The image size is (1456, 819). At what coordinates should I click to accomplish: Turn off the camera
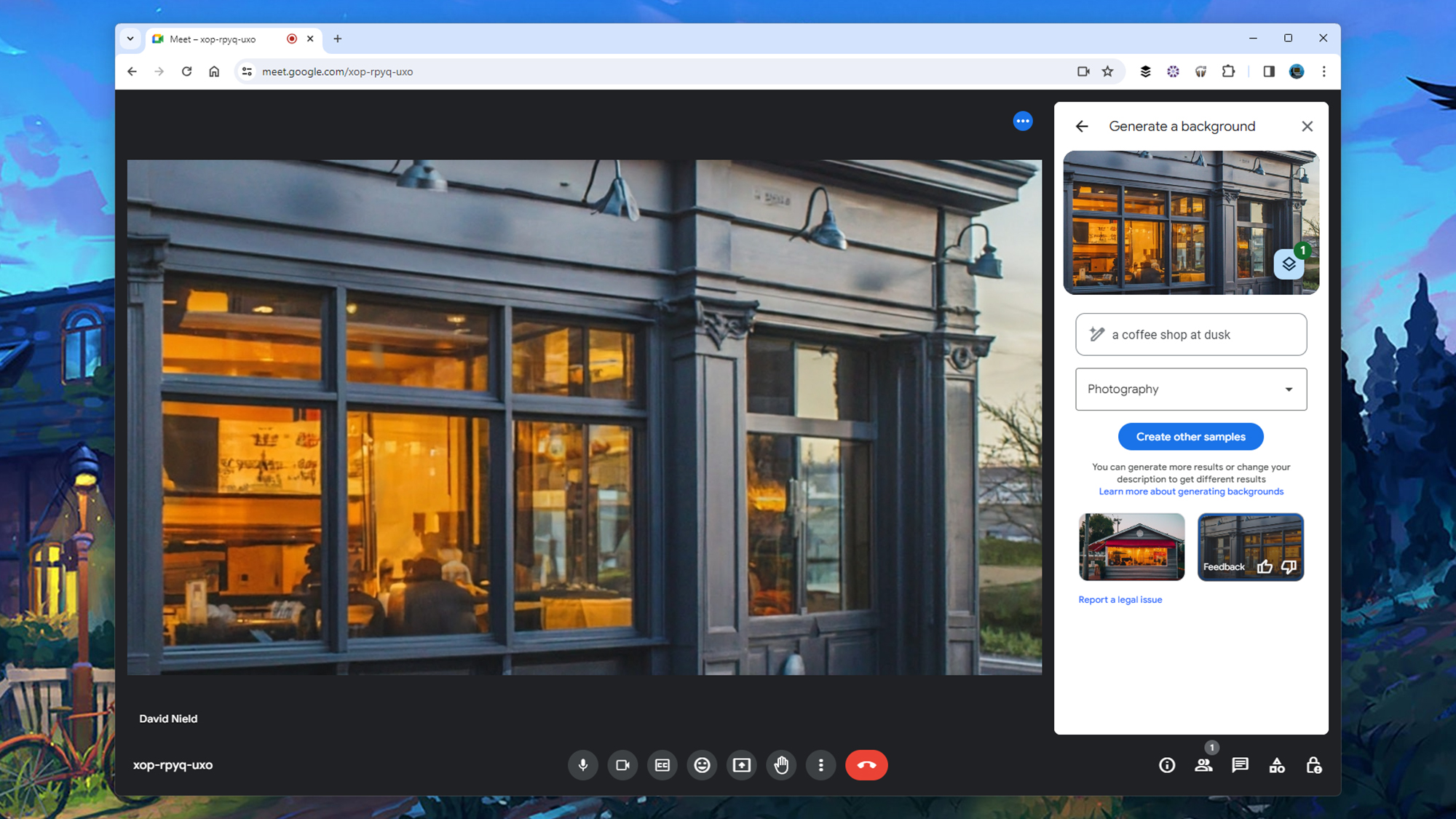(x=622, y=765)
